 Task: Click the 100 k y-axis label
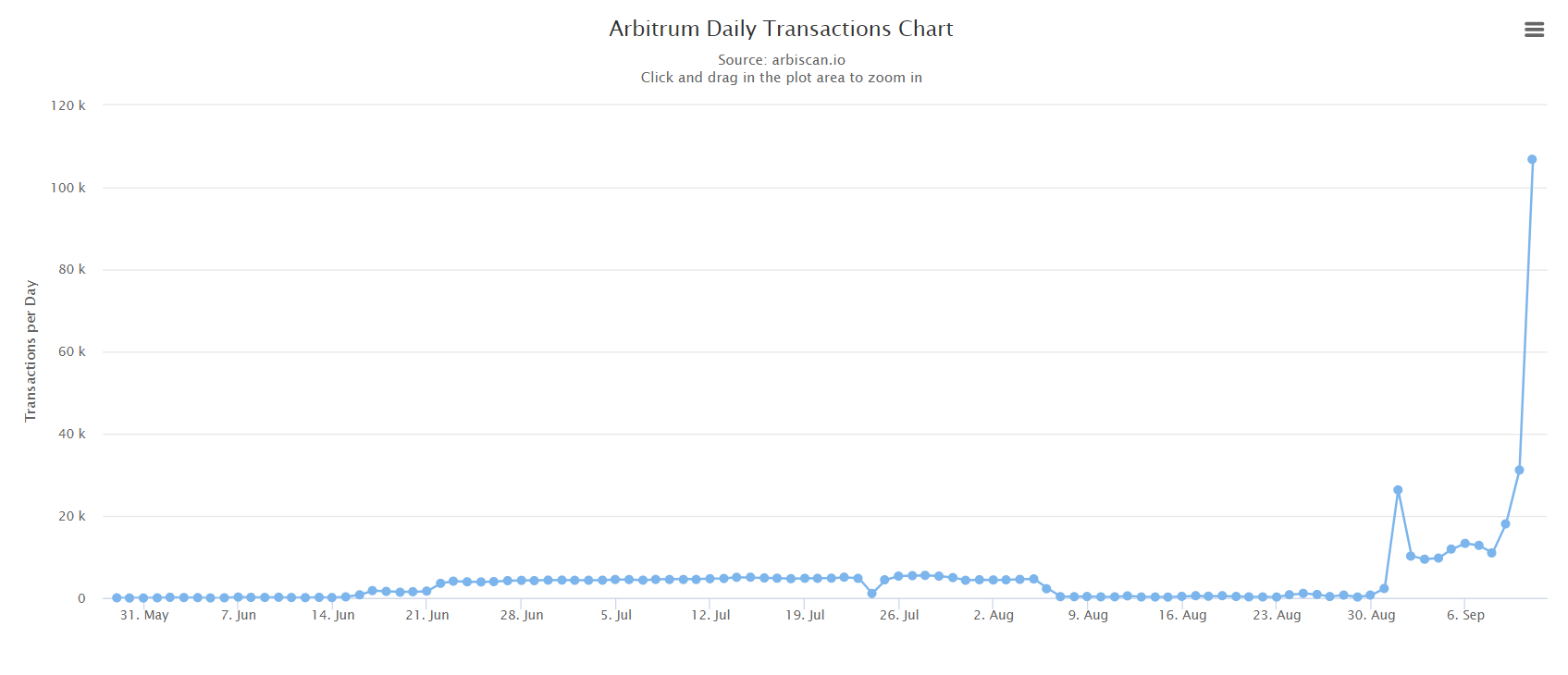[68, 188]
